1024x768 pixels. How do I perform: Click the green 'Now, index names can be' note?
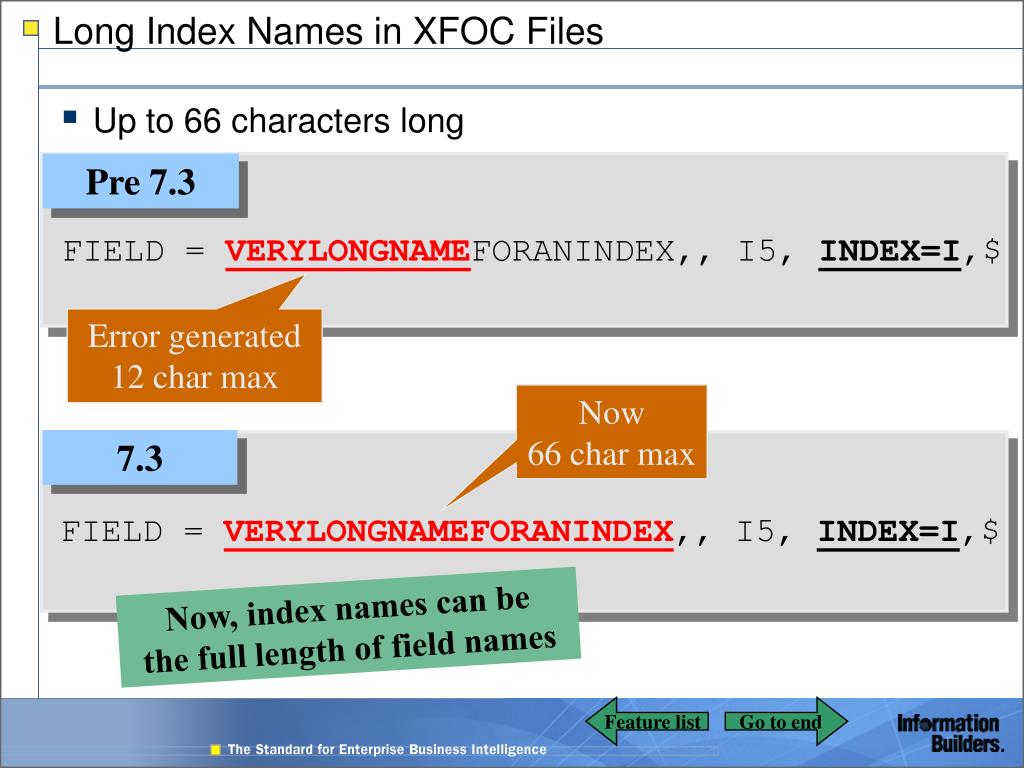(349, 628)
